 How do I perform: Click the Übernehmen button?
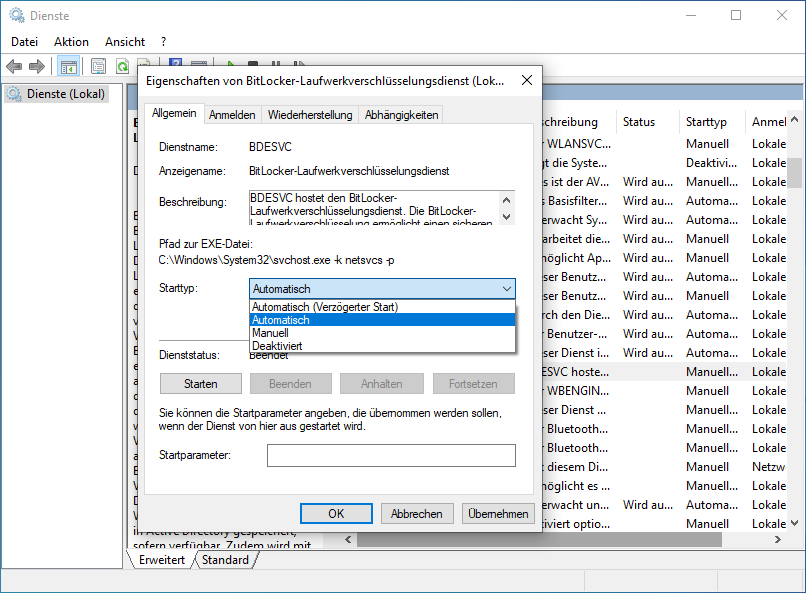498,513
